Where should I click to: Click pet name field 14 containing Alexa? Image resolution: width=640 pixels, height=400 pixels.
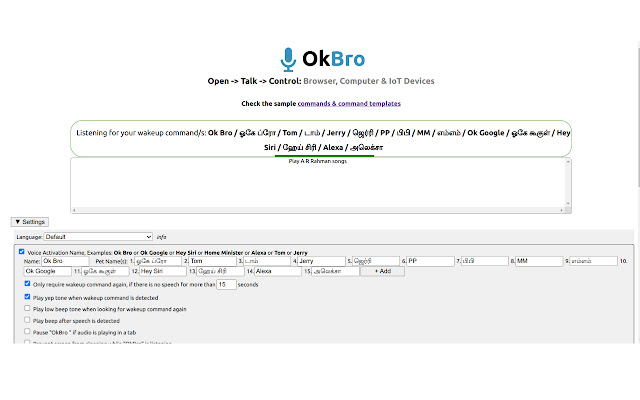coord(278,271)
